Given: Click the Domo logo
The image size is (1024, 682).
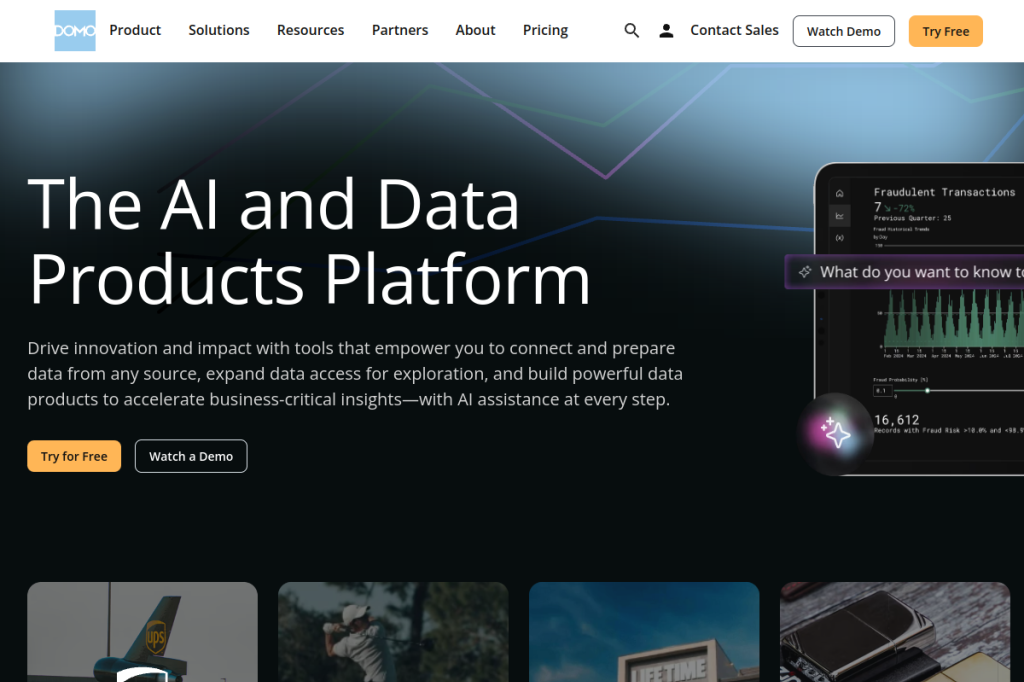Looking at the screenshot, I should tap(74, 31).
